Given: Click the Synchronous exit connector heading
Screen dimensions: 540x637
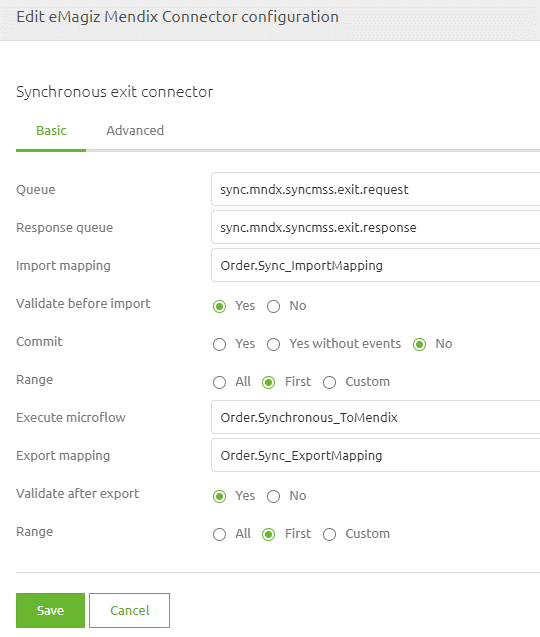Looking at the screenshot, I should (x=115, y=92).
